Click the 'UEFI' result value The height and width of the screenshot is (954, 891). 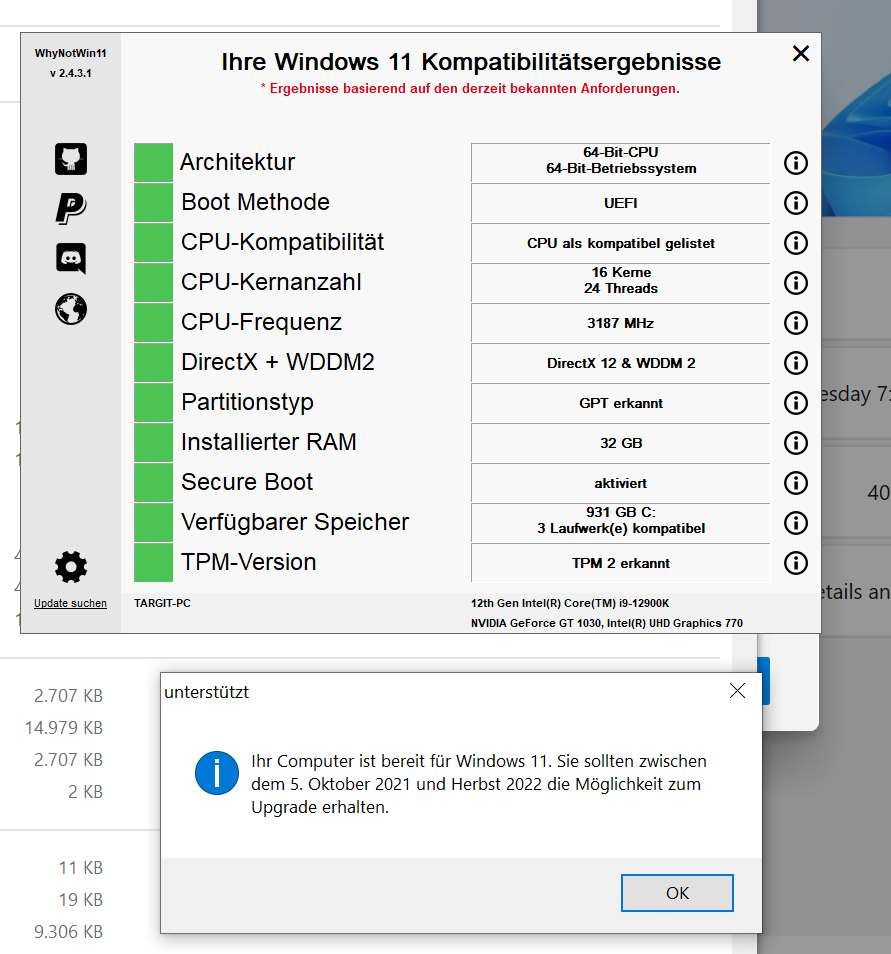(620, 203)
